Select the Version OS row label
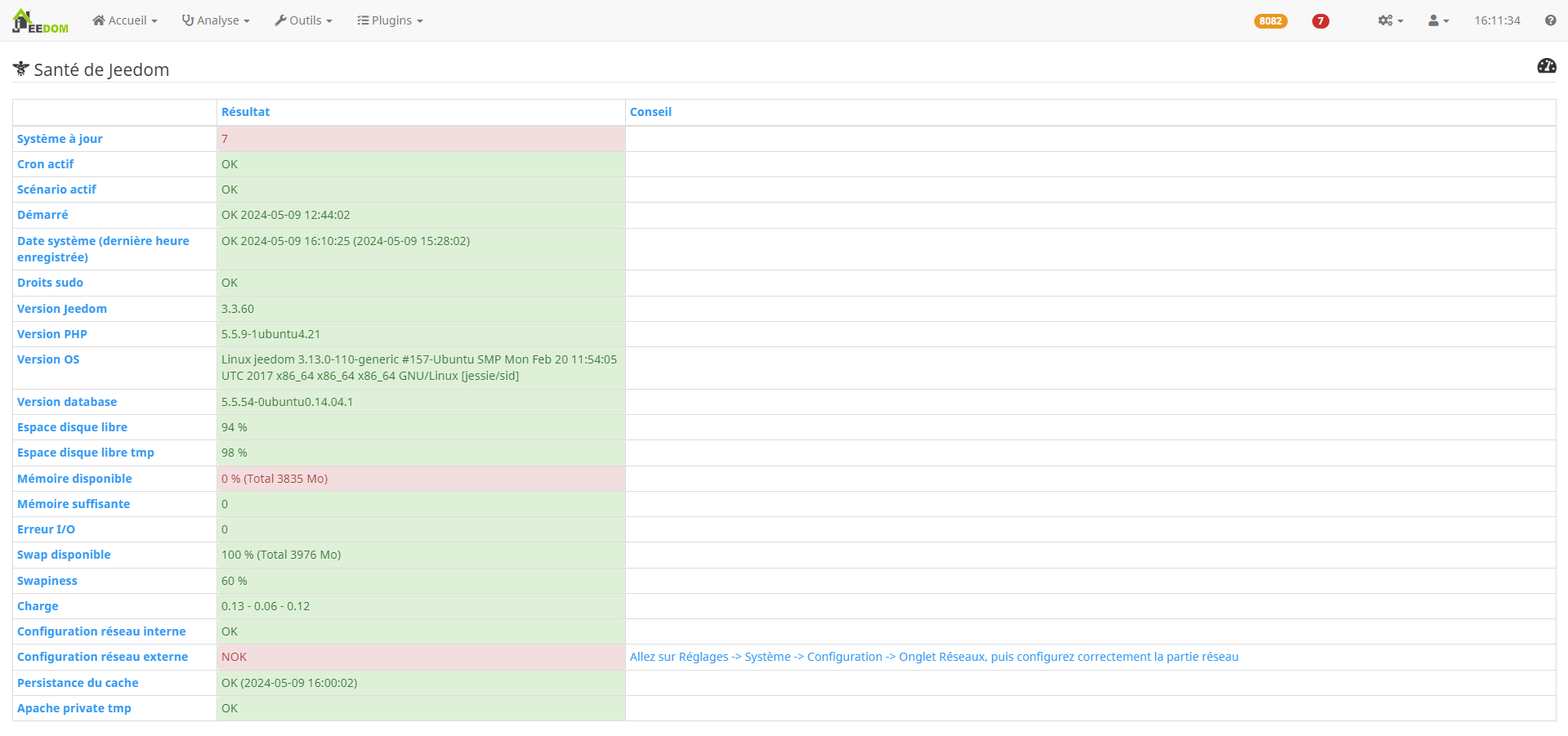The width and height of the screenshot is (1568, 736). click(48, 359)
